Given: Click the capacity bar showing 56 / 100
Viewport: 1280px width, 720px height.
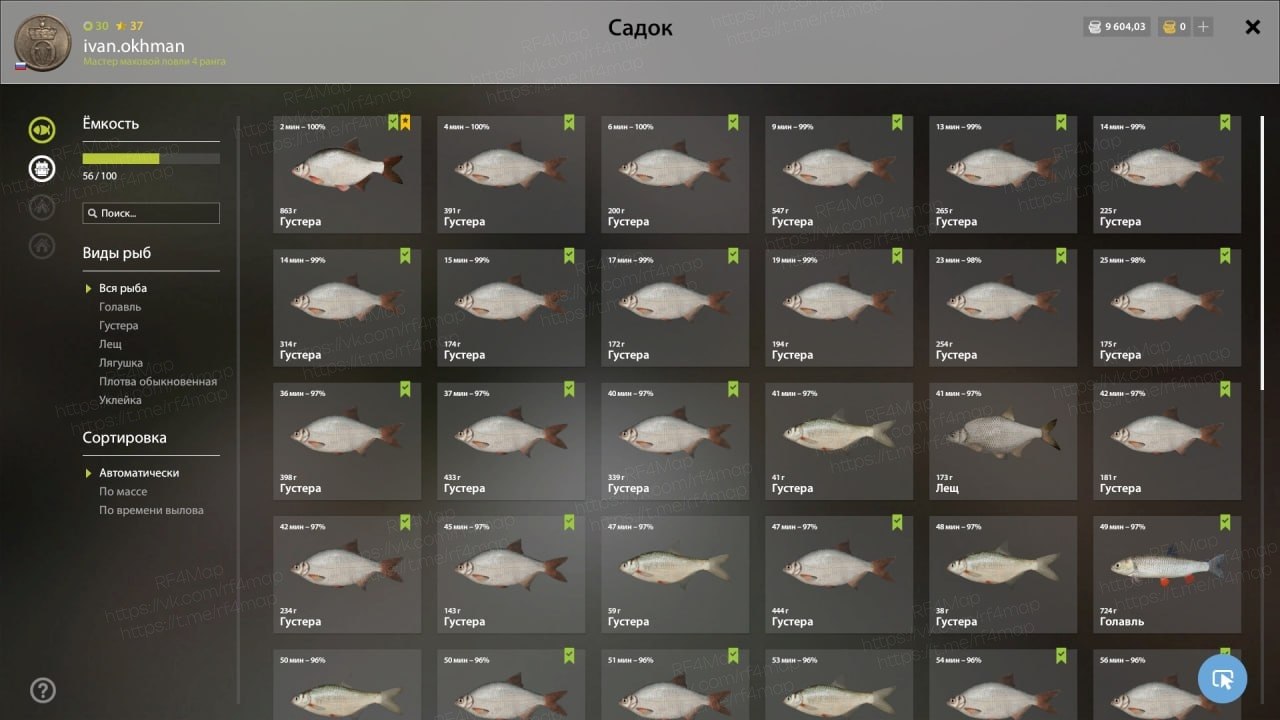Looking at the screenshot, I should tap(151, 158).
